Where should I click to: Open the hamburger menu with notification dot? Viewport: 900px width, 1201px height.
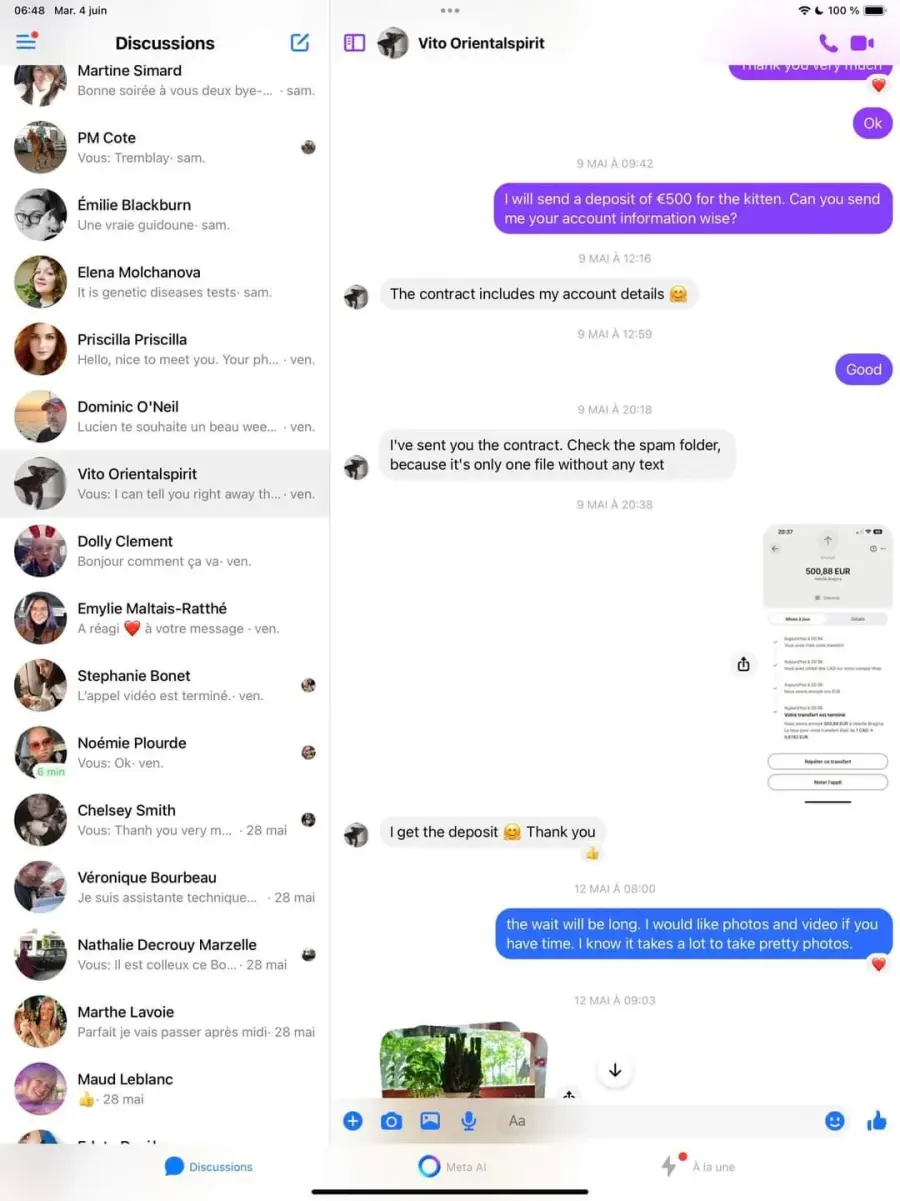point(26,42)
